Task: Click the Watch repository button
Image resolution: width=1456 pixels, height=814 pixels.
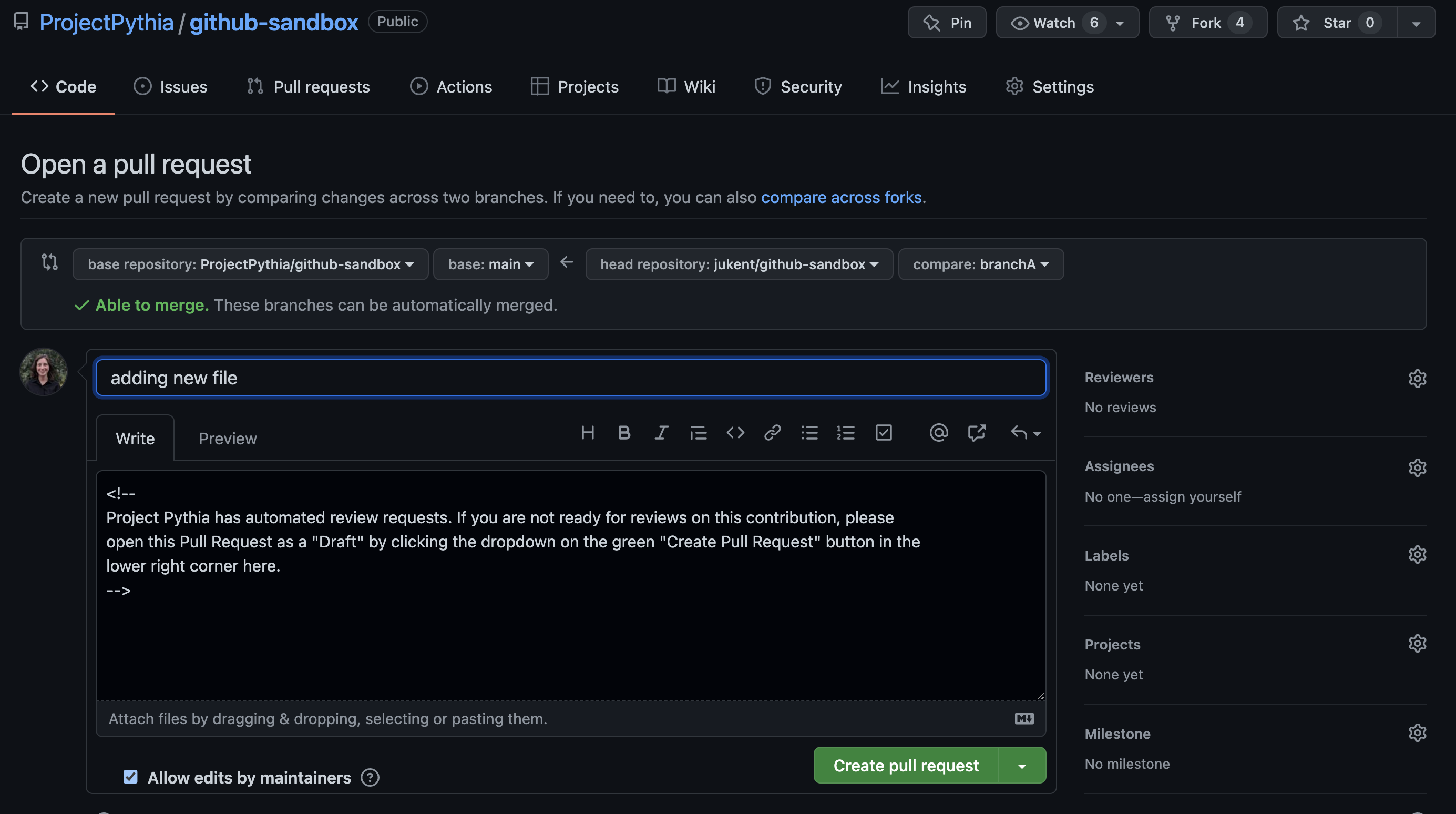Action: [x=1054, y=23]
